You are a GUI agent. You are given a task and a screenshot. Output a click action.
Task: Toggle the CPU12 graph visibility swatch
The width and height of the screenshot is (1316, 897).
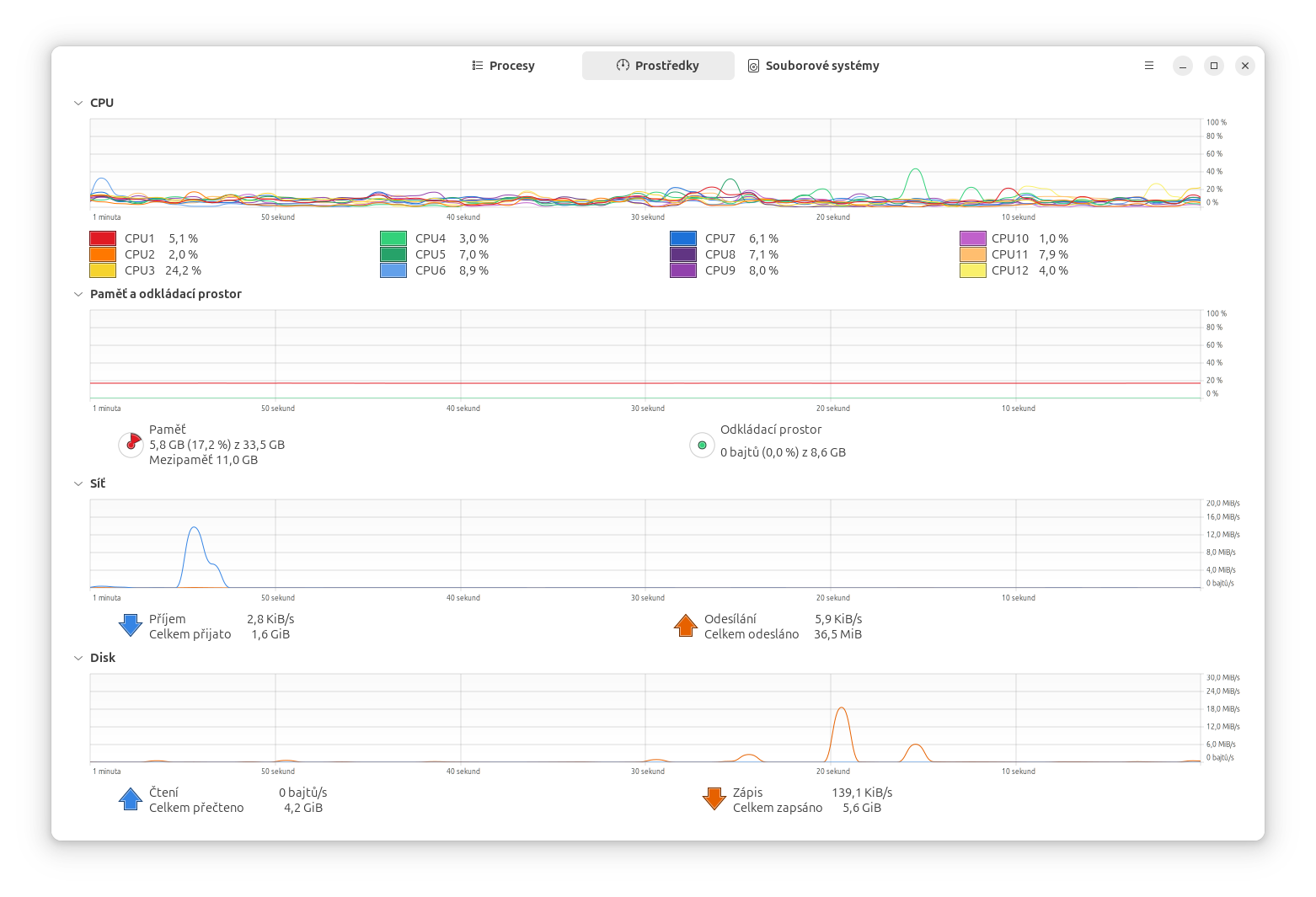(971, 270)
